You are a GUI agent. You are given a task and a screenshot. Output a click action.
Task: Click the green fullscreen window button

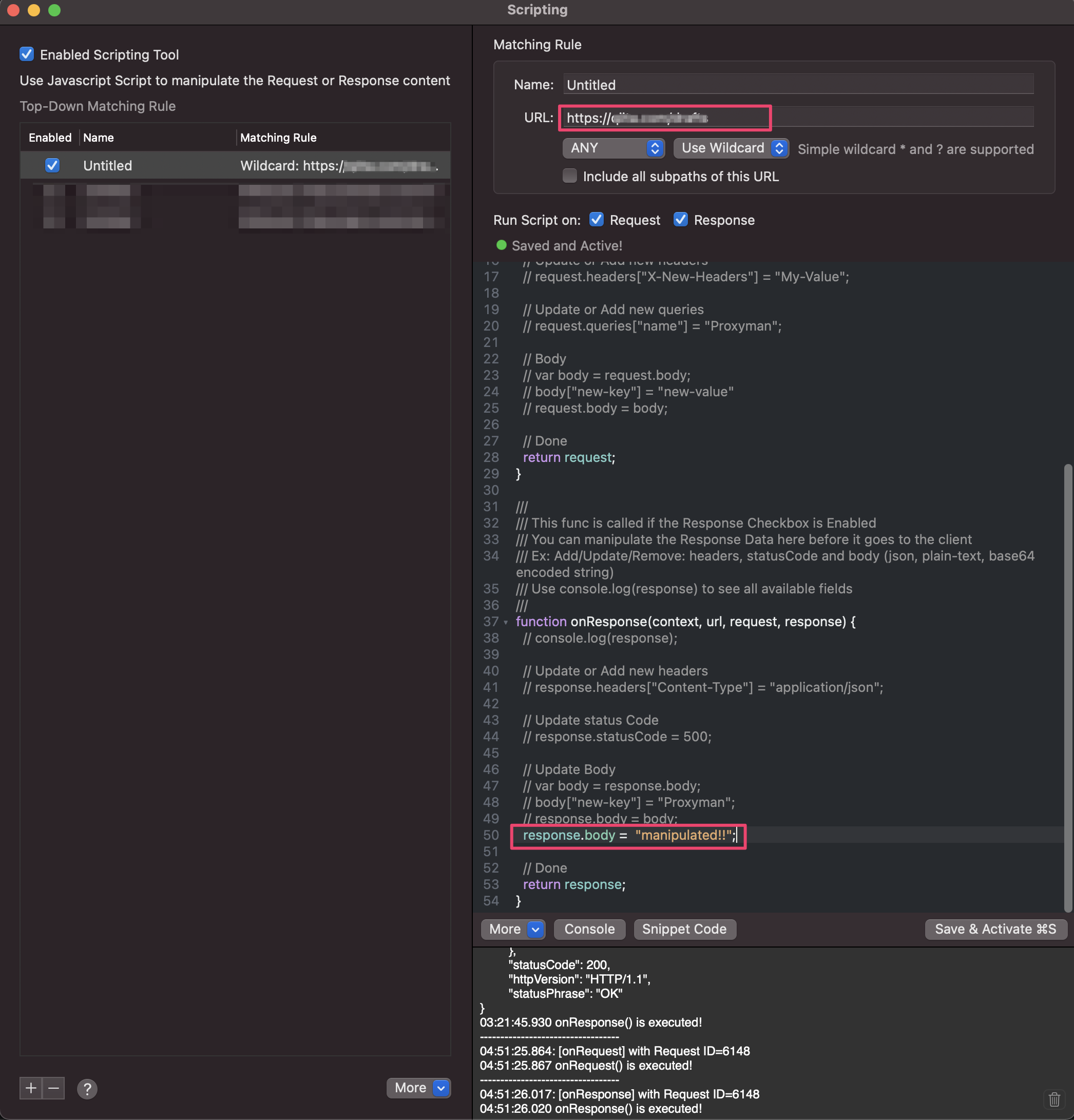[54, 10]
